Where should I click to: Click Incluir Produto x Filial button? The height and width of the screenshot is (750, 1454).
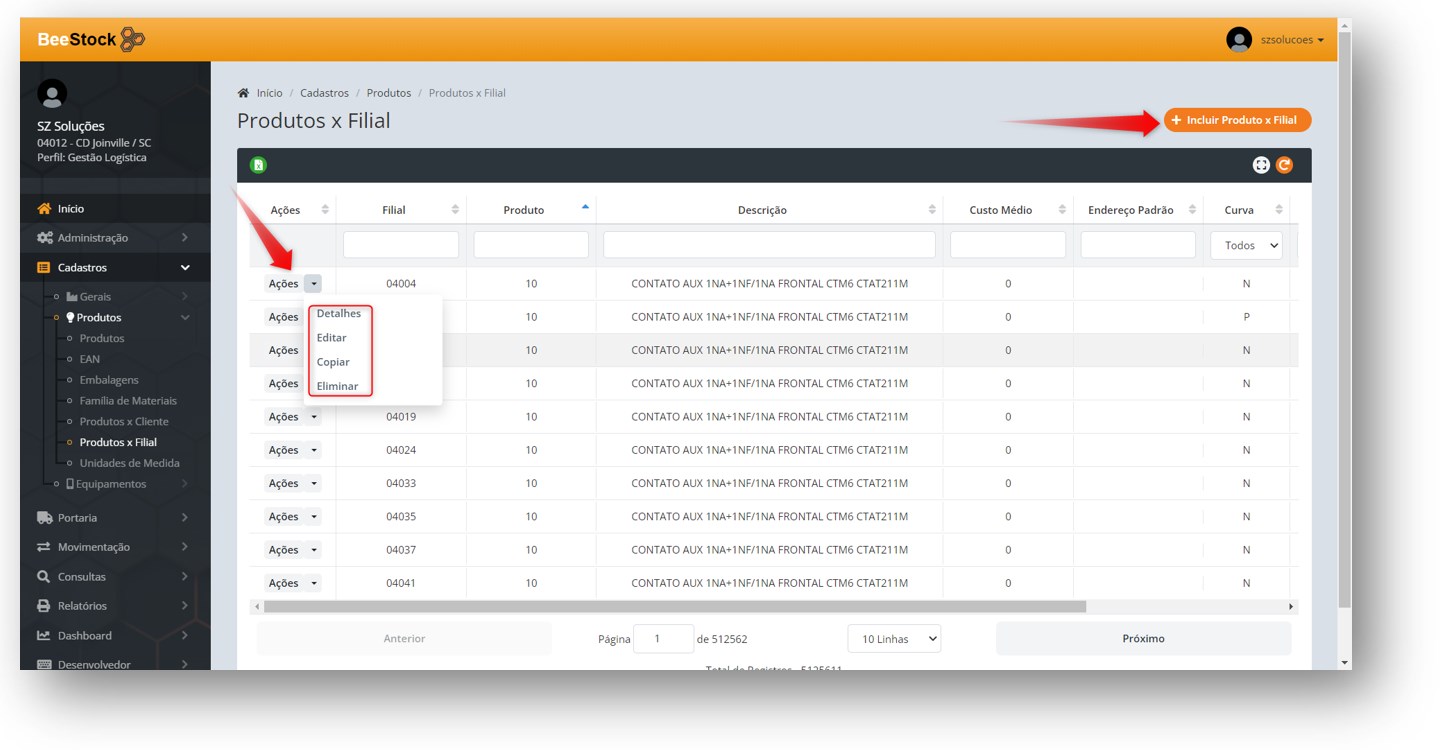[x=1237, y=120]
